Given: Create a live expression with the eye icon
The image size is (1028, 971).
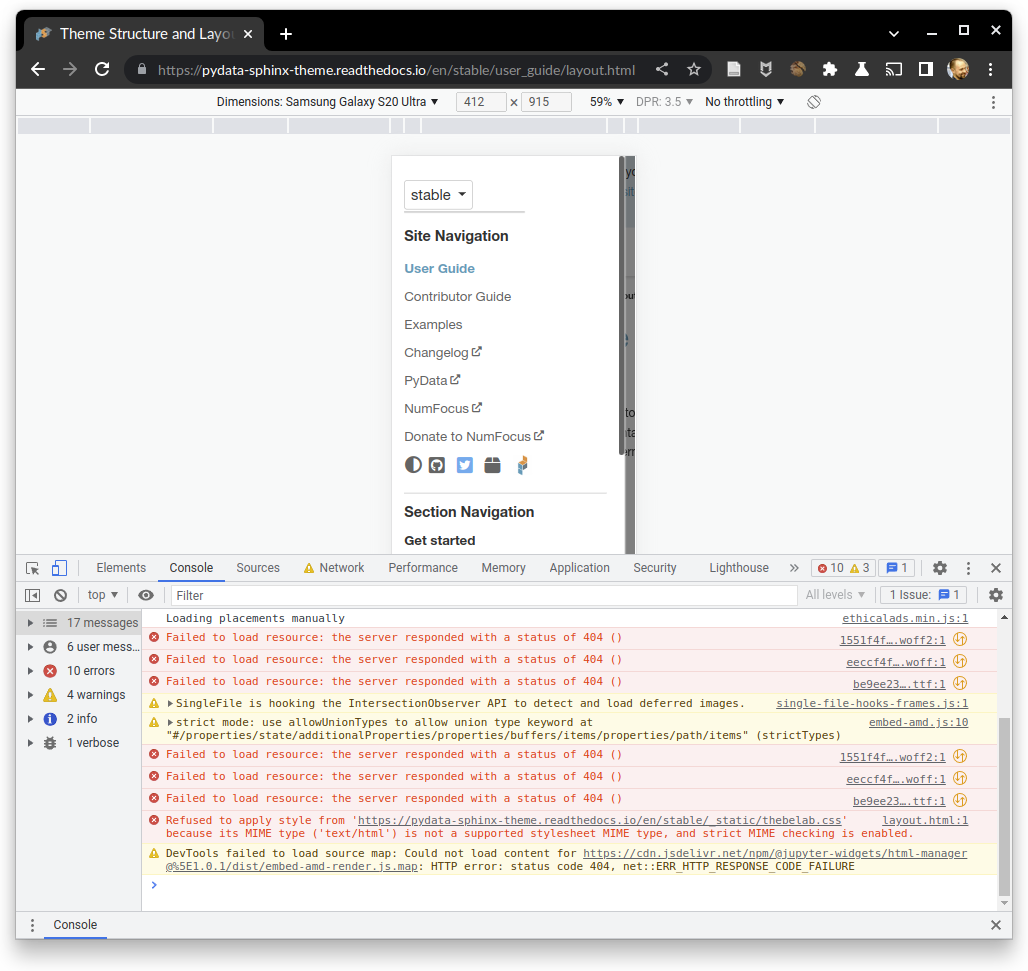Looking at the screenshot, I should pos(146,595).
